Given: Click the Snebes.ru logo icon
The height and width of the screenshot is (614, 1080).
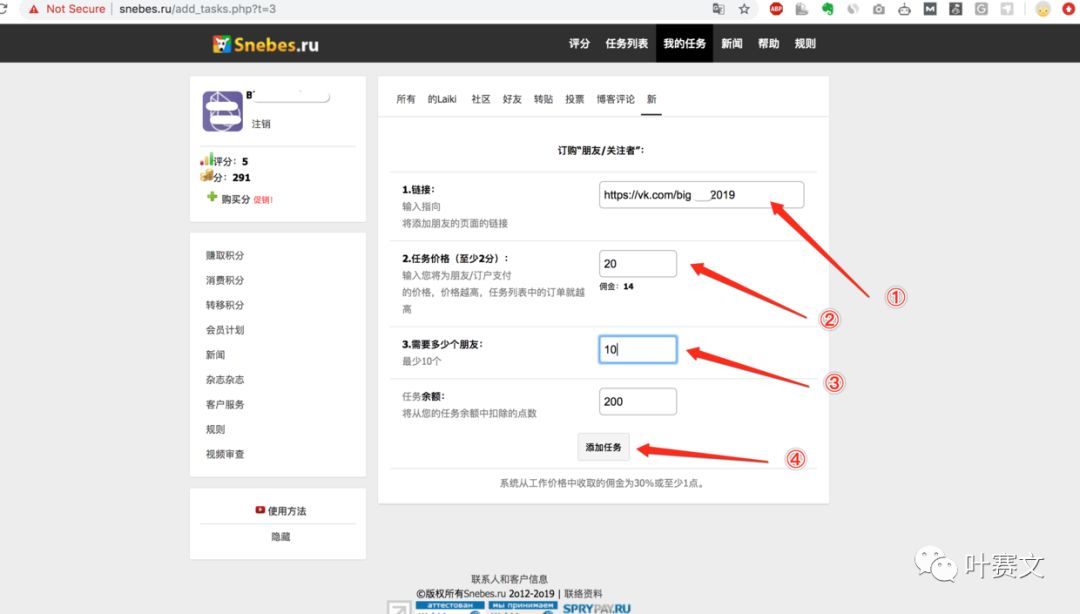Looking at the screenshot, I should coord(222,43).
